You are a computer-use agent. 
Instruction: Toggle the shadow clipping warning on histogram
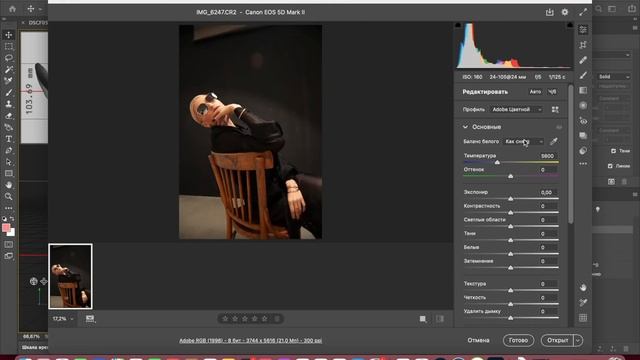458,25
